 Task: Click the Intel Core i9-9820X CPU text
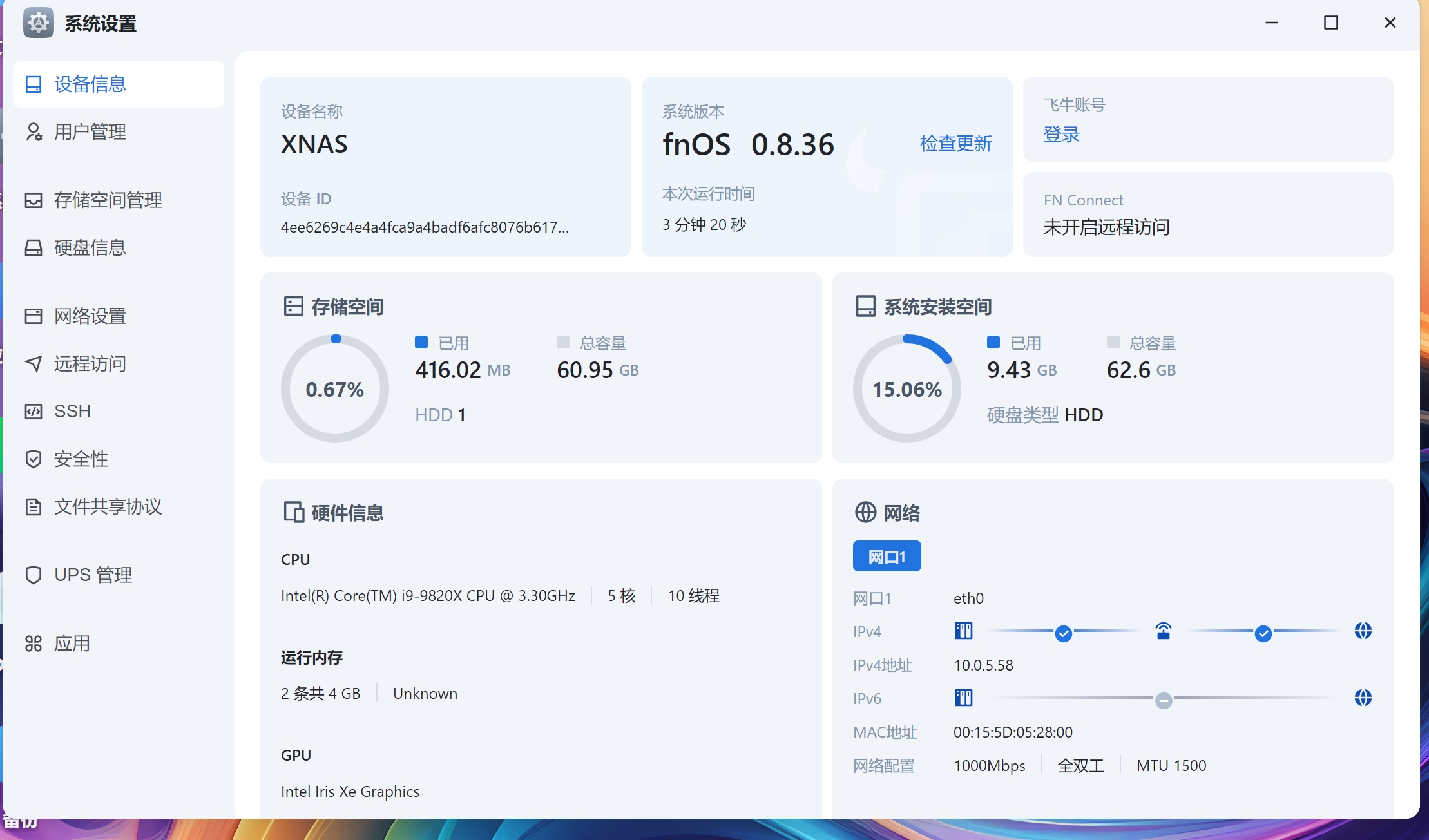tap(428, 596)
